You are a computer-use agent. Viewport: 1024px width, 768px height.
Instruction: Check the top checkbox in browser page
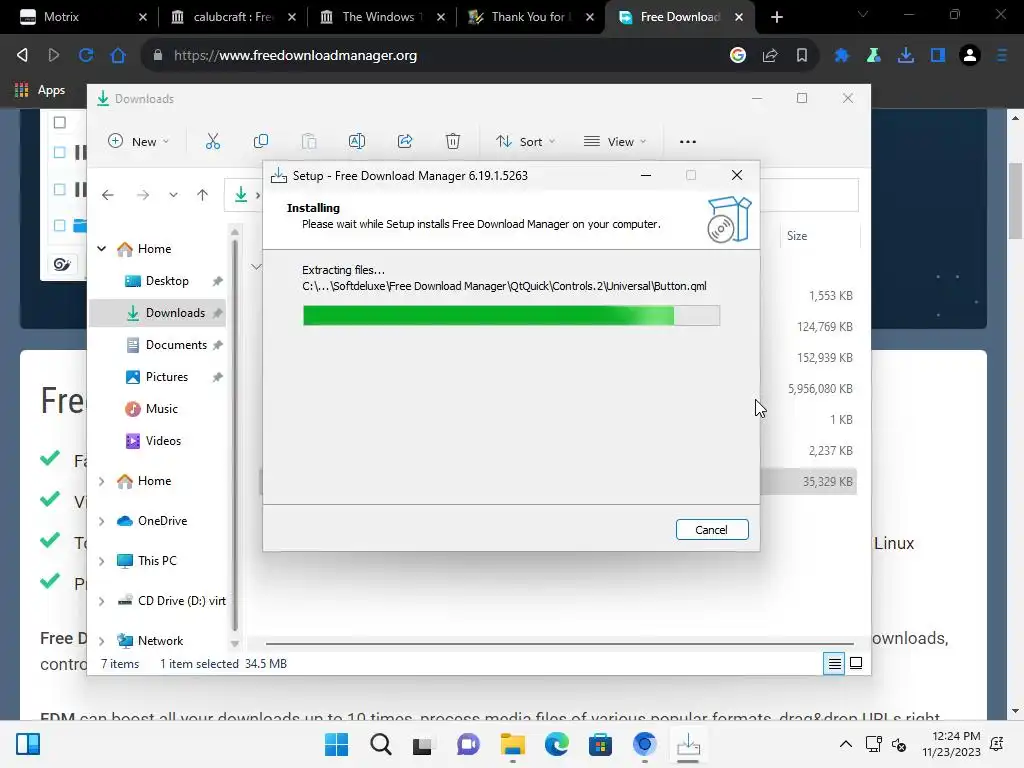click(59, 122)
